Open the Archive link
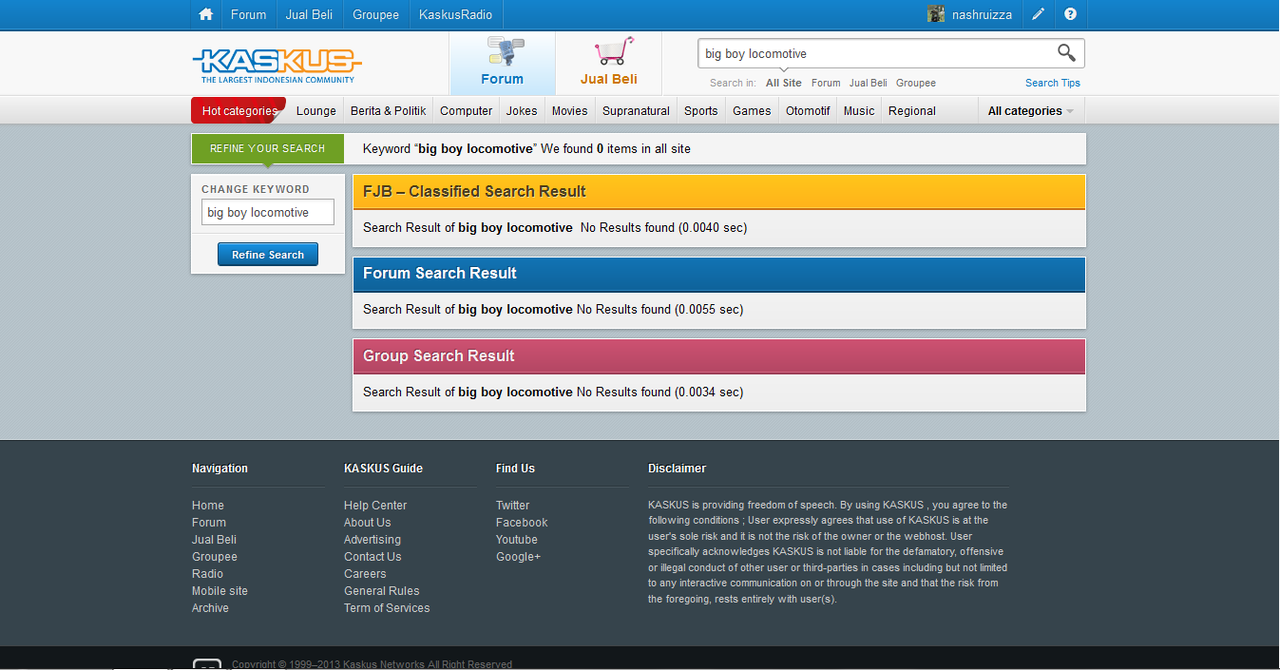 point(210,608)
